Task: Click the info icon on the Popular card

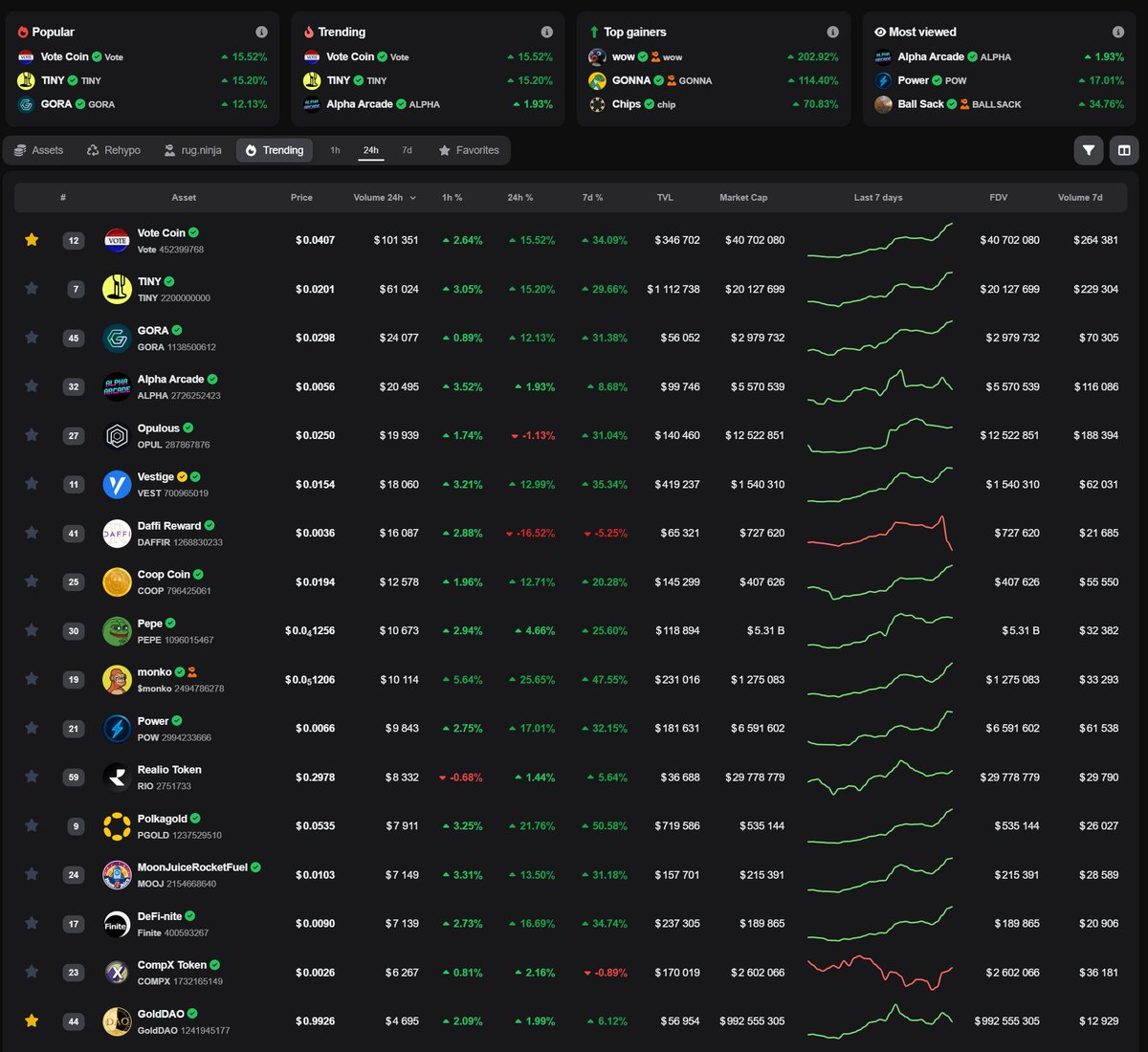Action: (262, 31)
